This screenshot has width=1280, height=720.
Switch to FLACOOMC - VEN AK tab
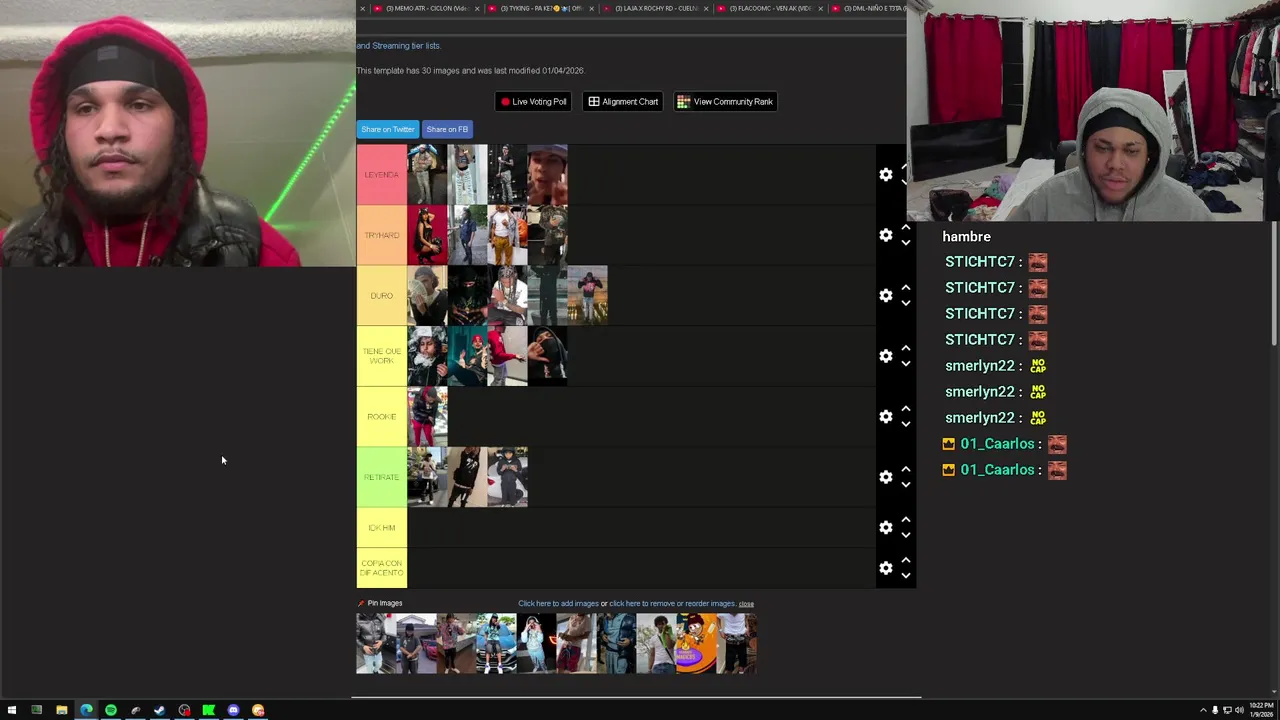click(x=769, y=8)
